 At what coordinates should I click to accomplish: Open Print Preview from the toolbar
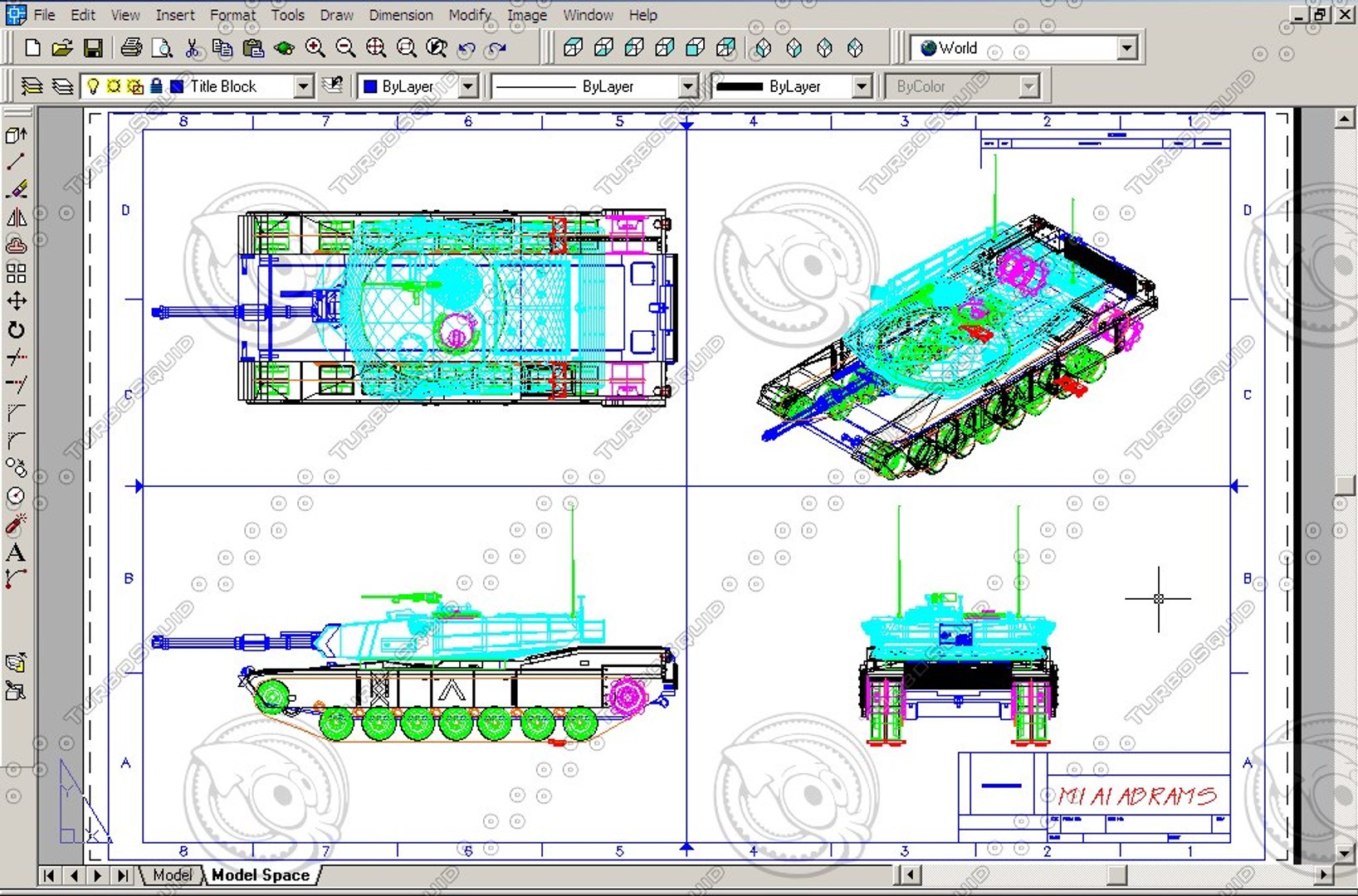click(x=162, y=48)
